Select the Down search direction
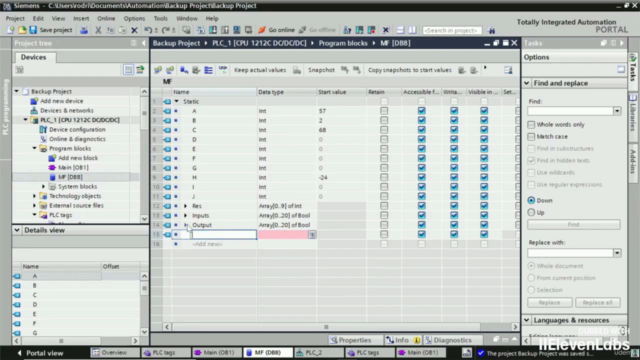Image resolution: width=640 pixels, height=360 pixels. (x=531, y=200)
